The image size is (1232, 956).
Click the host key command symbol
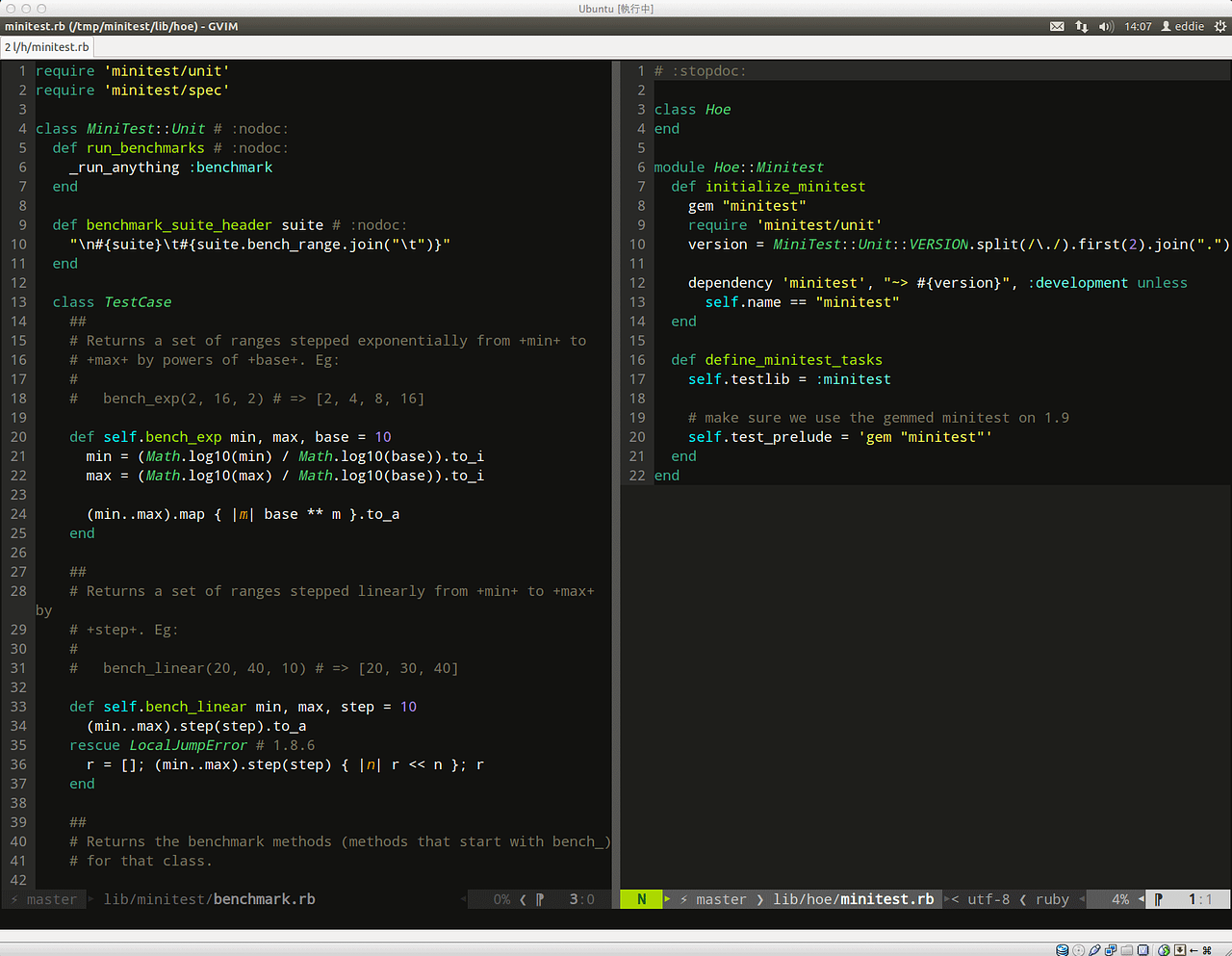click(x=1207, y=949)
